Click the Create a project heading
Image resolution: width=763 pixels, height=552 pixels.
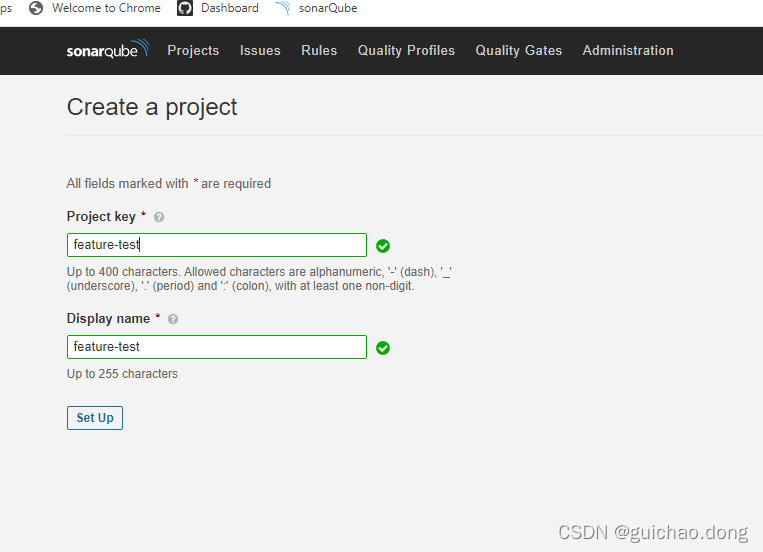[152, 107]
